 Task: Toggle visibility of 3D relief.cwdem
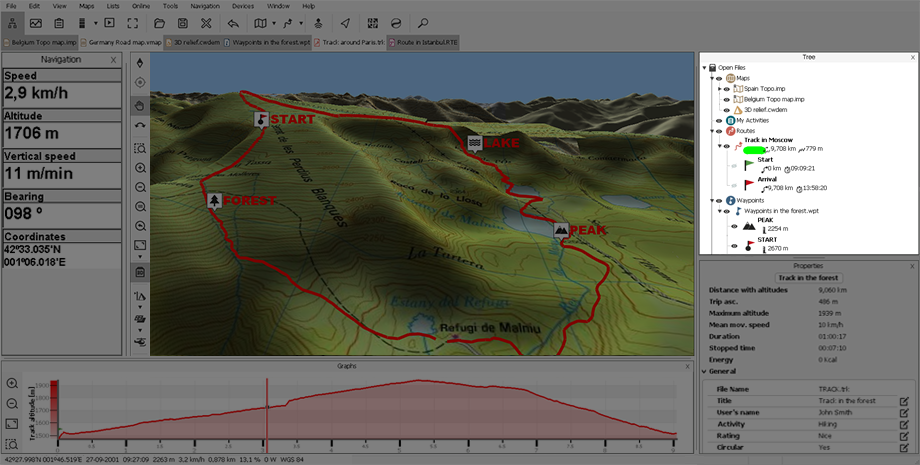[x=726, y=110]
